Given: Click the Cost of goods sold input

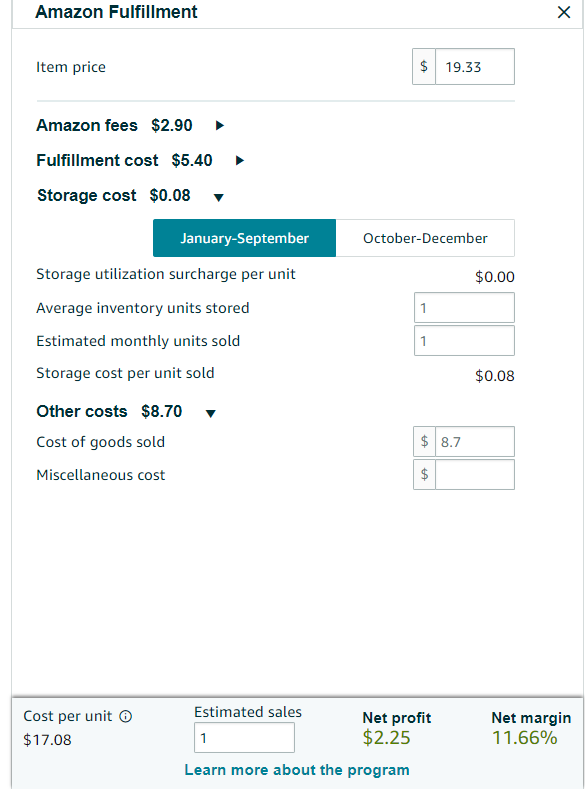Looking at the screenshot, I should click(x=475, y=442).
